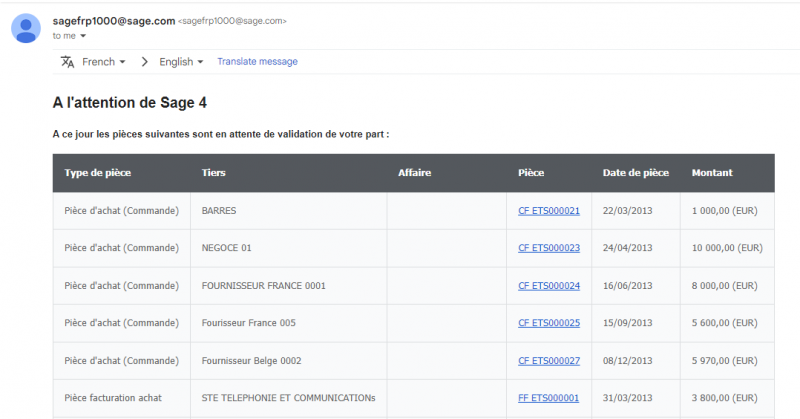Viewport: 800px width, 419px height.
Task: Click amount 1 000,00 (EUR)
Action: (724, 211)
